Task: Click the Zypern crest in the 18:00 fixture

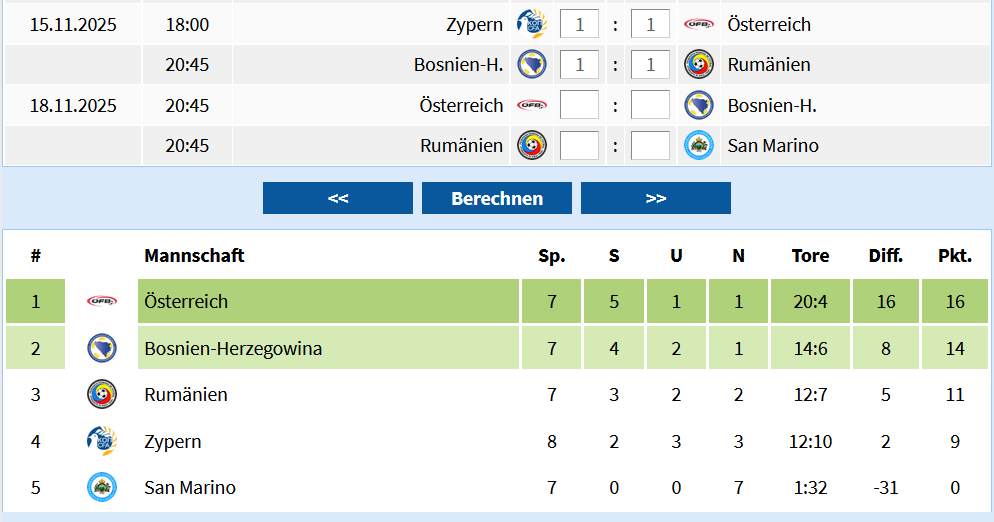Action: click(x=530, y=23)
